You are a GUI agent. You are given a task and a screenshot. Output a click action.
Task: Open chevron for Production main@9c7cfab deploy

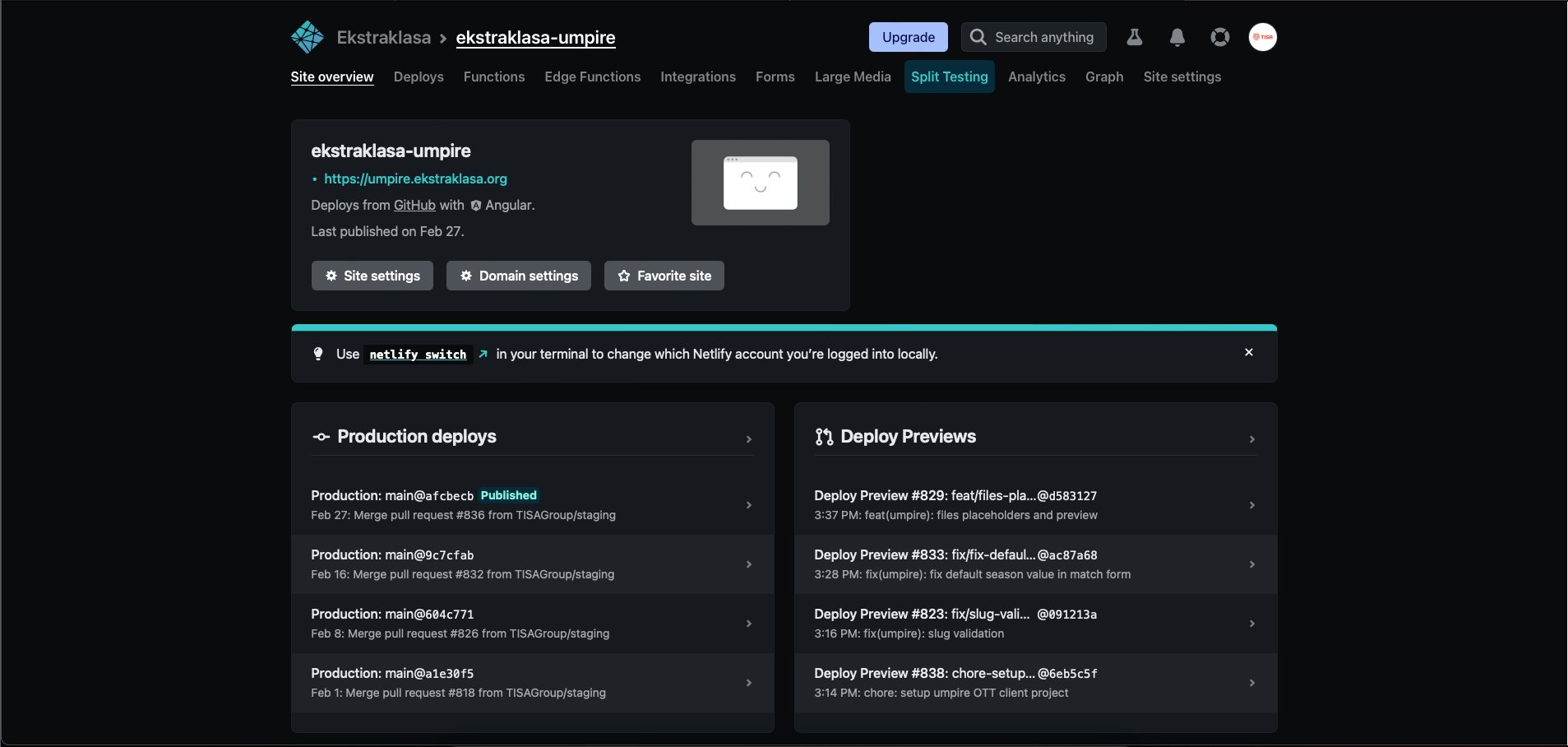(749, 564)
